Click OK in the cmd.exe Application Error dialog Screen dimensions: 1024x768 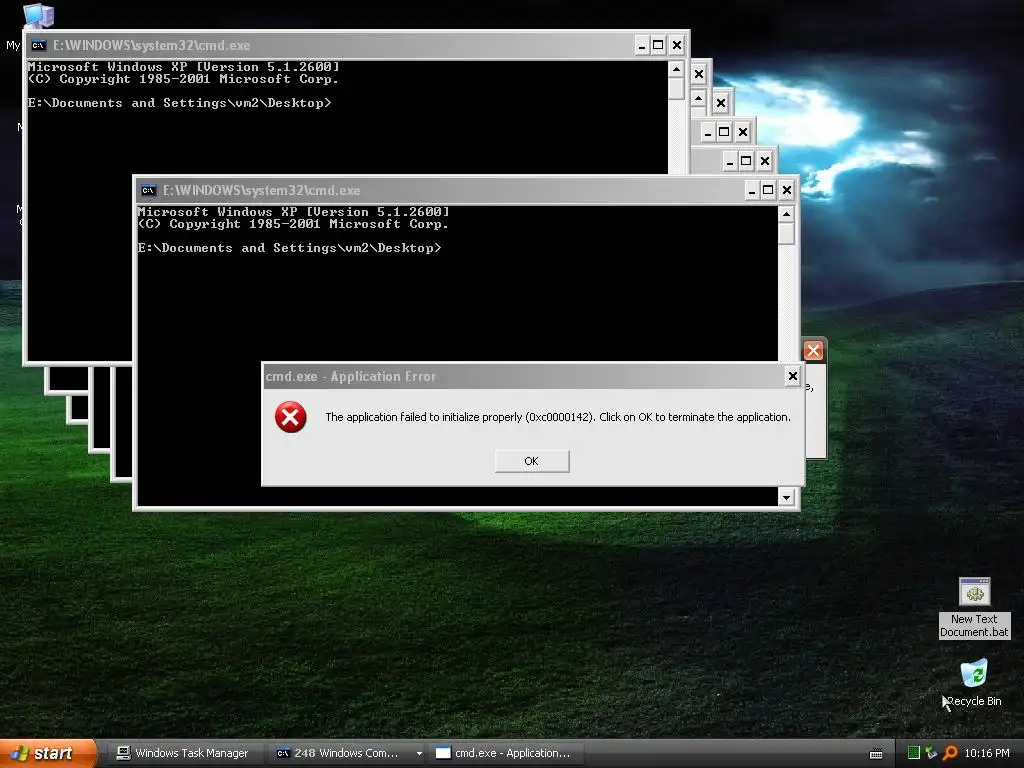pos(532,461)
